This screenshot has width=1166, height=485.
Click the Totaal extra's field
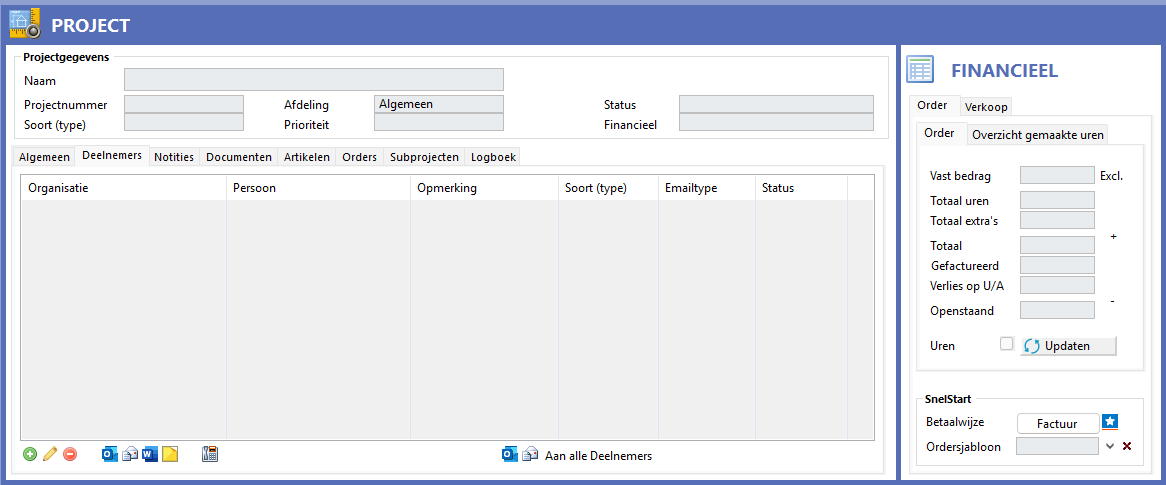pos(1057,220)
